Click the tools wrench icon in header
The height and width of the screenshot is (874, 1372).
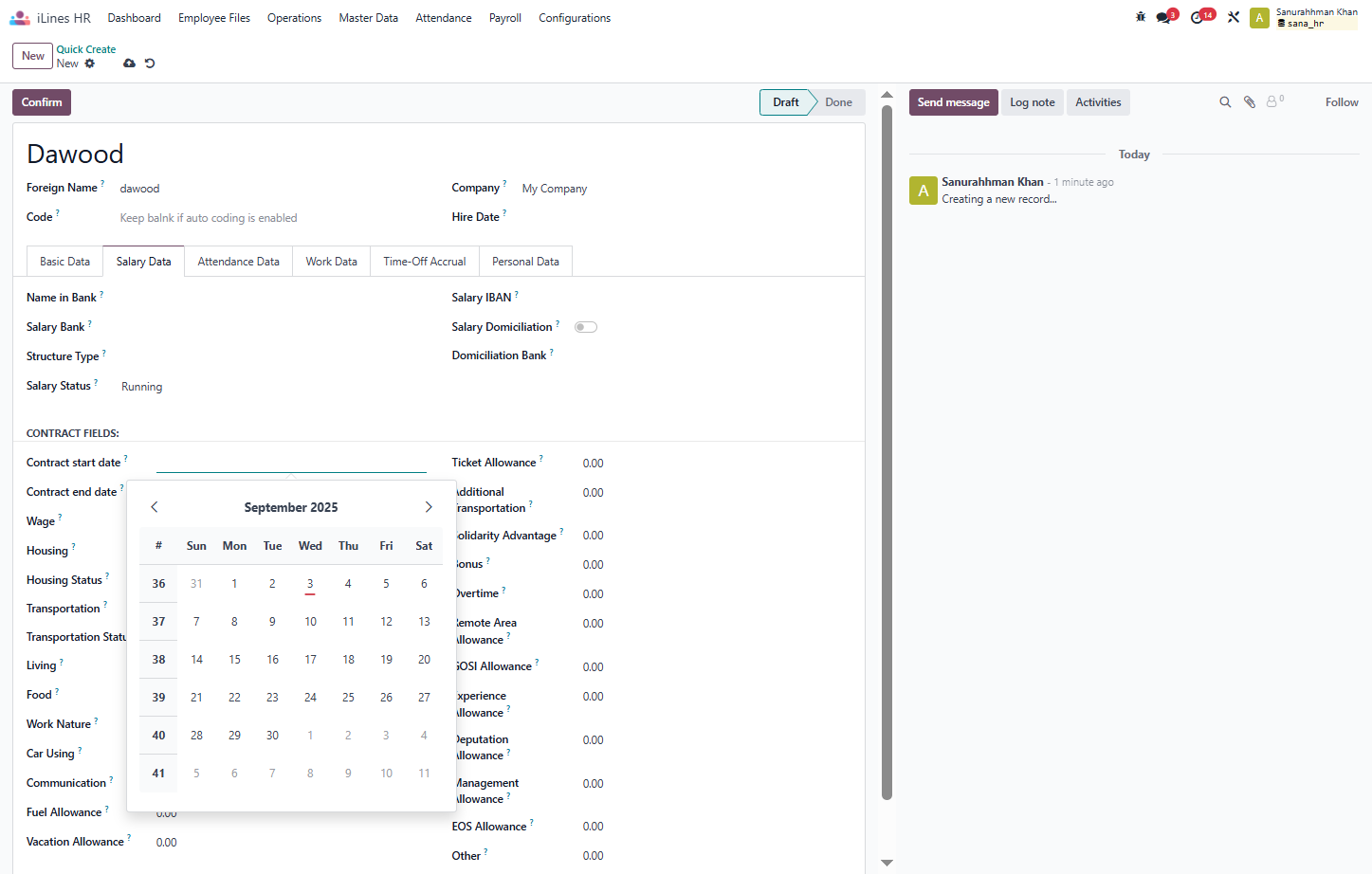pyautogui.click(x=1234, y=17)
